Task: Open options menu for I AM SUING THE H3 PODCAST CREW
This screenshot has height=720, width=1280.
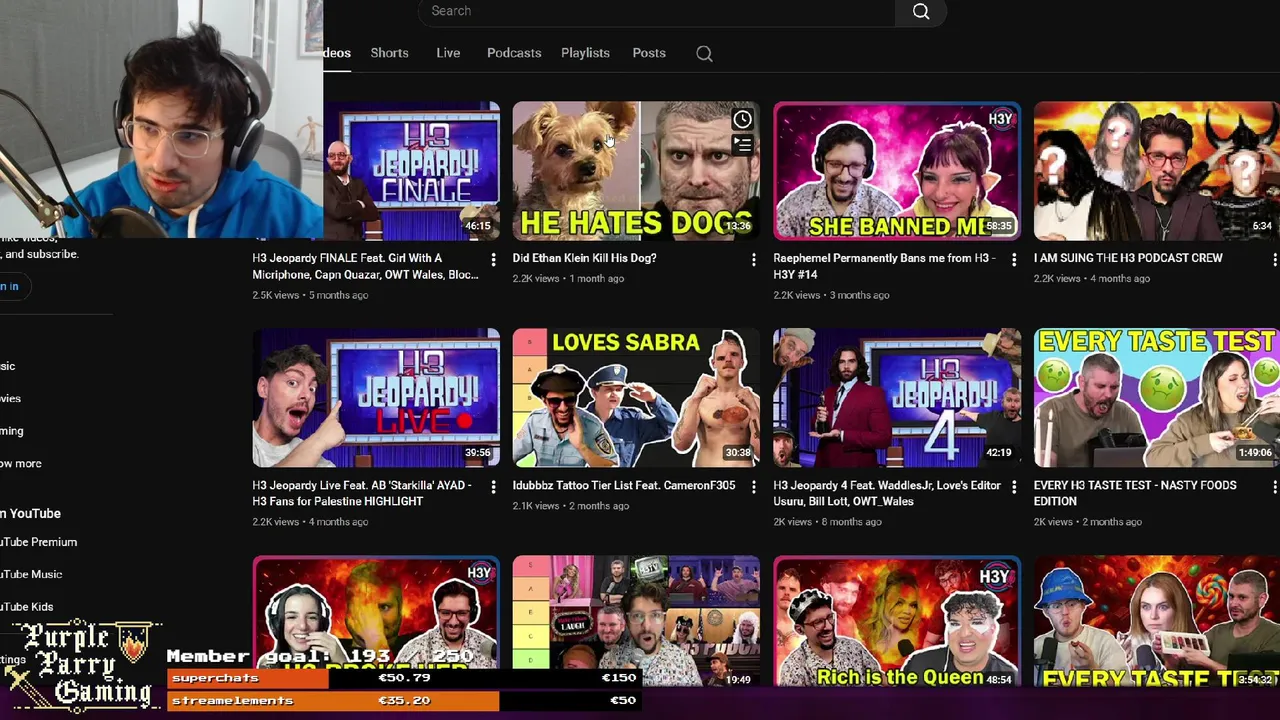Action: [1274, 260]
